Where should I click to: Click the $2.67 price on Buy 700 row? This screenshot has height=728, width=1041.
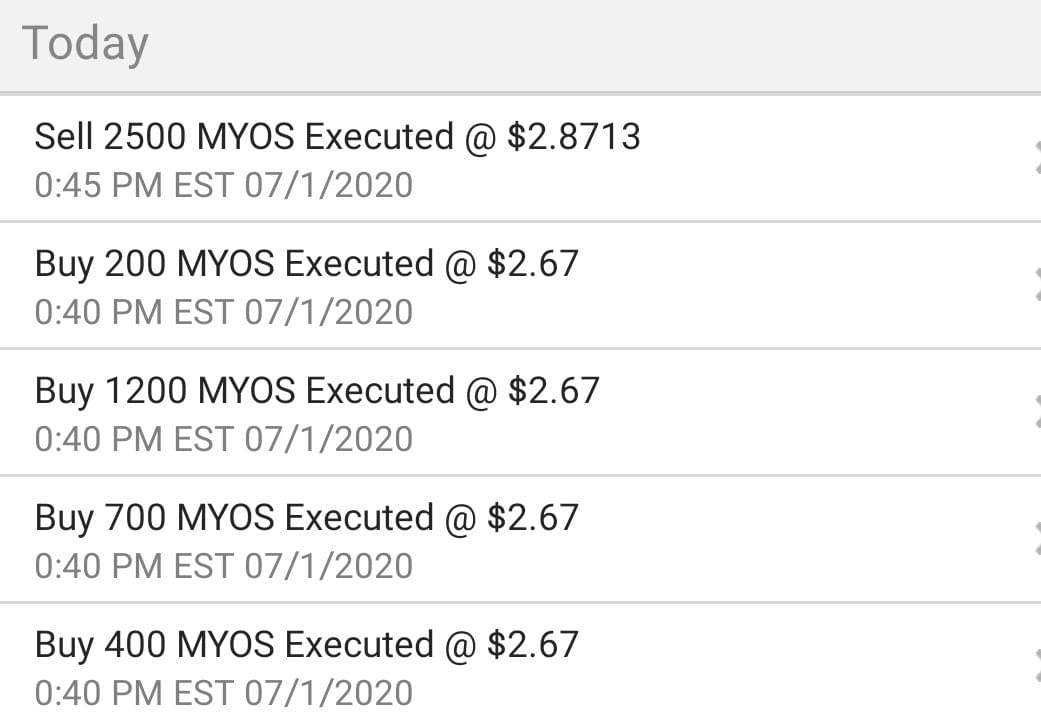coord(532,518)
